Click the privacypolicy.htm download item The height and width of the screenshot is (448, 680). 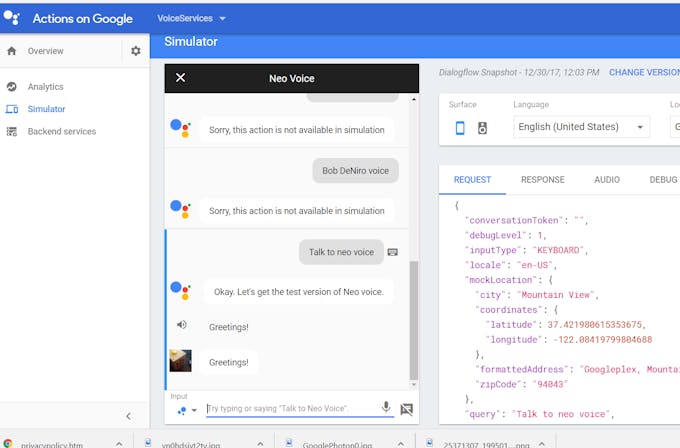point(52,445)
